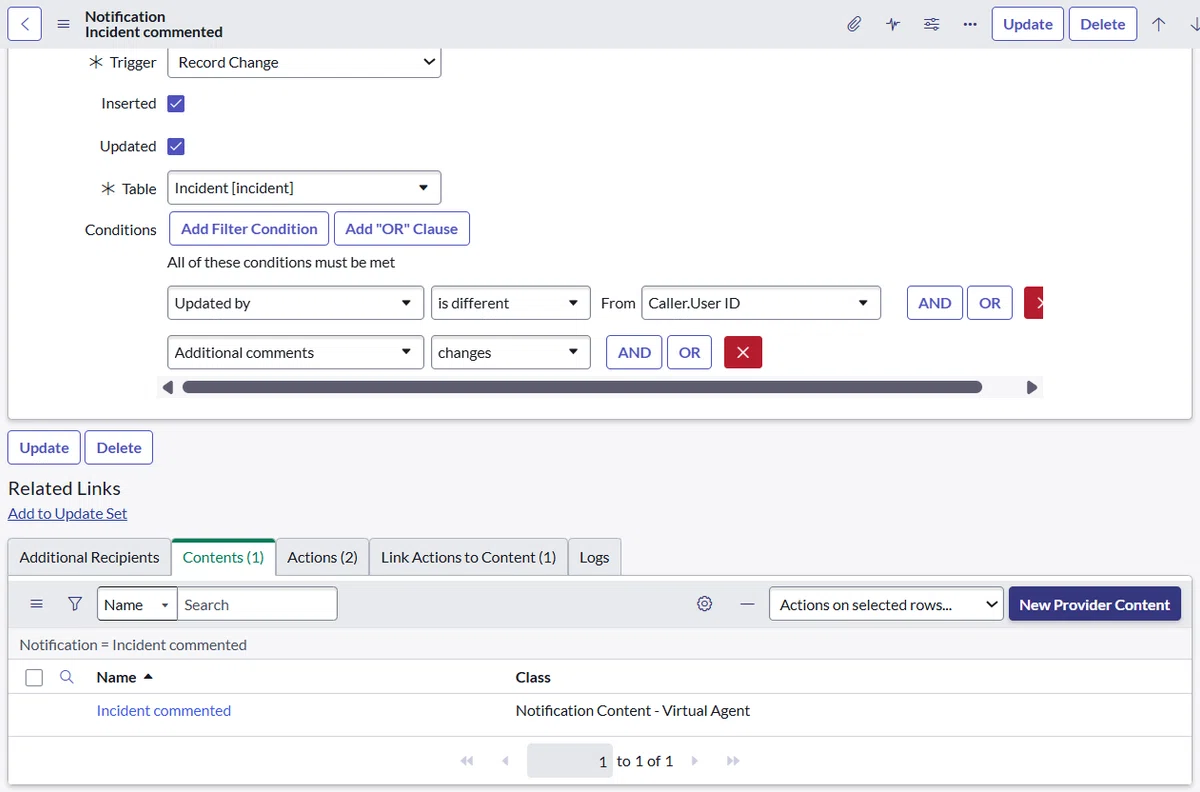
Task: Change the 'is different' operator dropdown
Action: pyautogui.click(x=510, y=303)
